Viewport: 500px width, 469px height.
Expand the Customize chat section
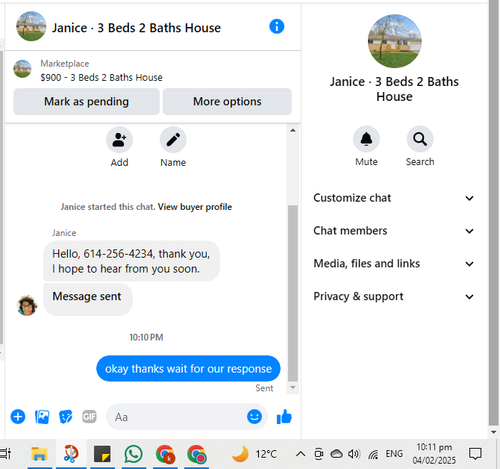pos(394,198)
